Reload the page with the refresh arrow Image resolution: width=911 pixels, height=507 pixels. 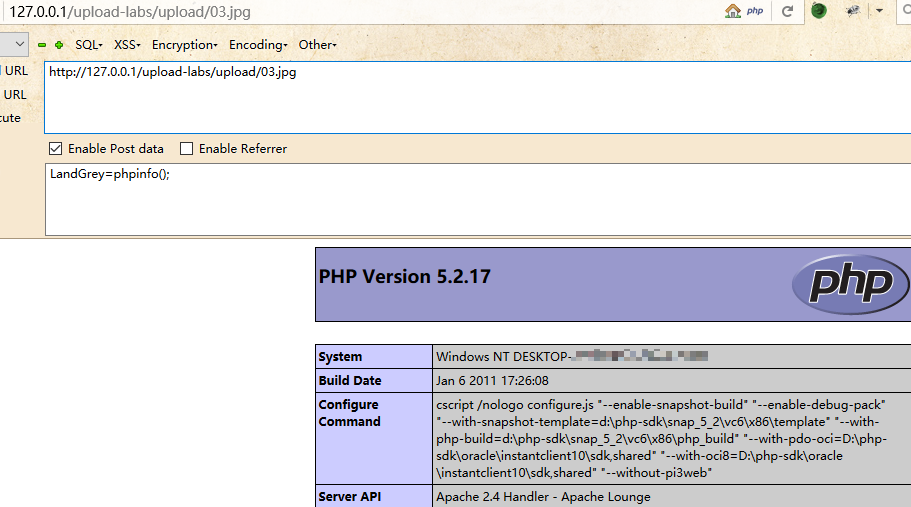[787, 11]
